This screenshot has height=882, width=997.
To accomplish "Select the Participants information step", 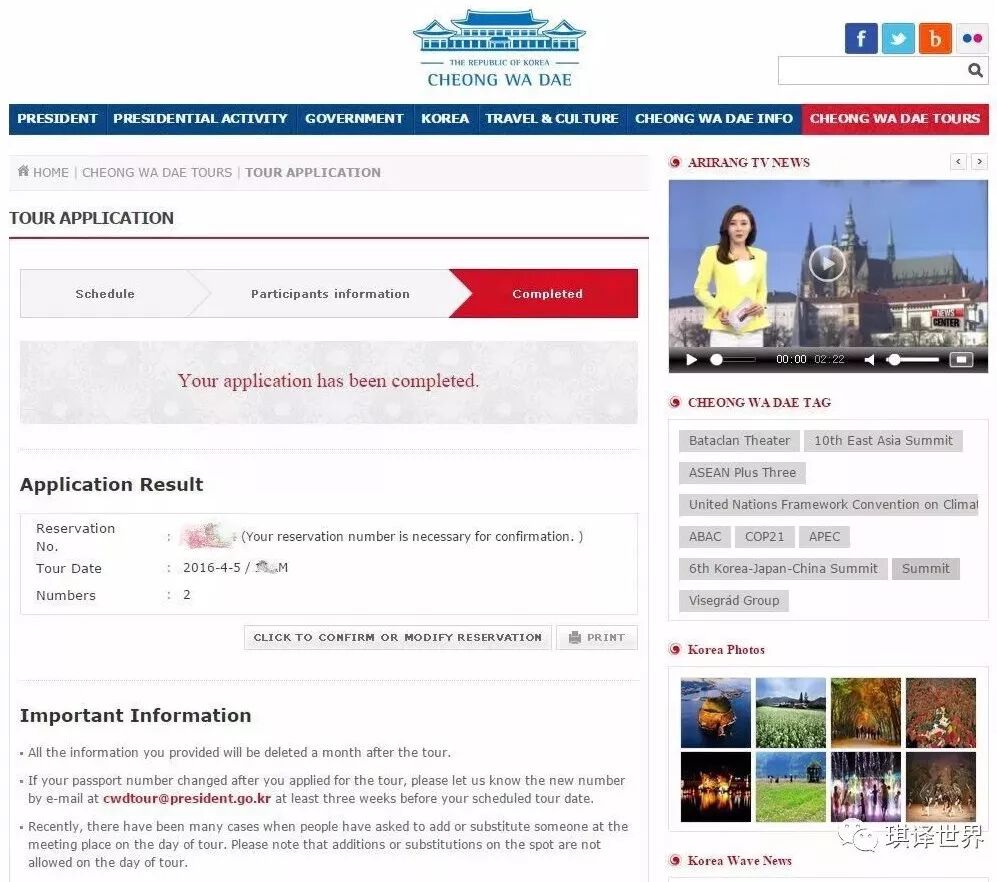I will pyautogui.click(x=330, y=294).
